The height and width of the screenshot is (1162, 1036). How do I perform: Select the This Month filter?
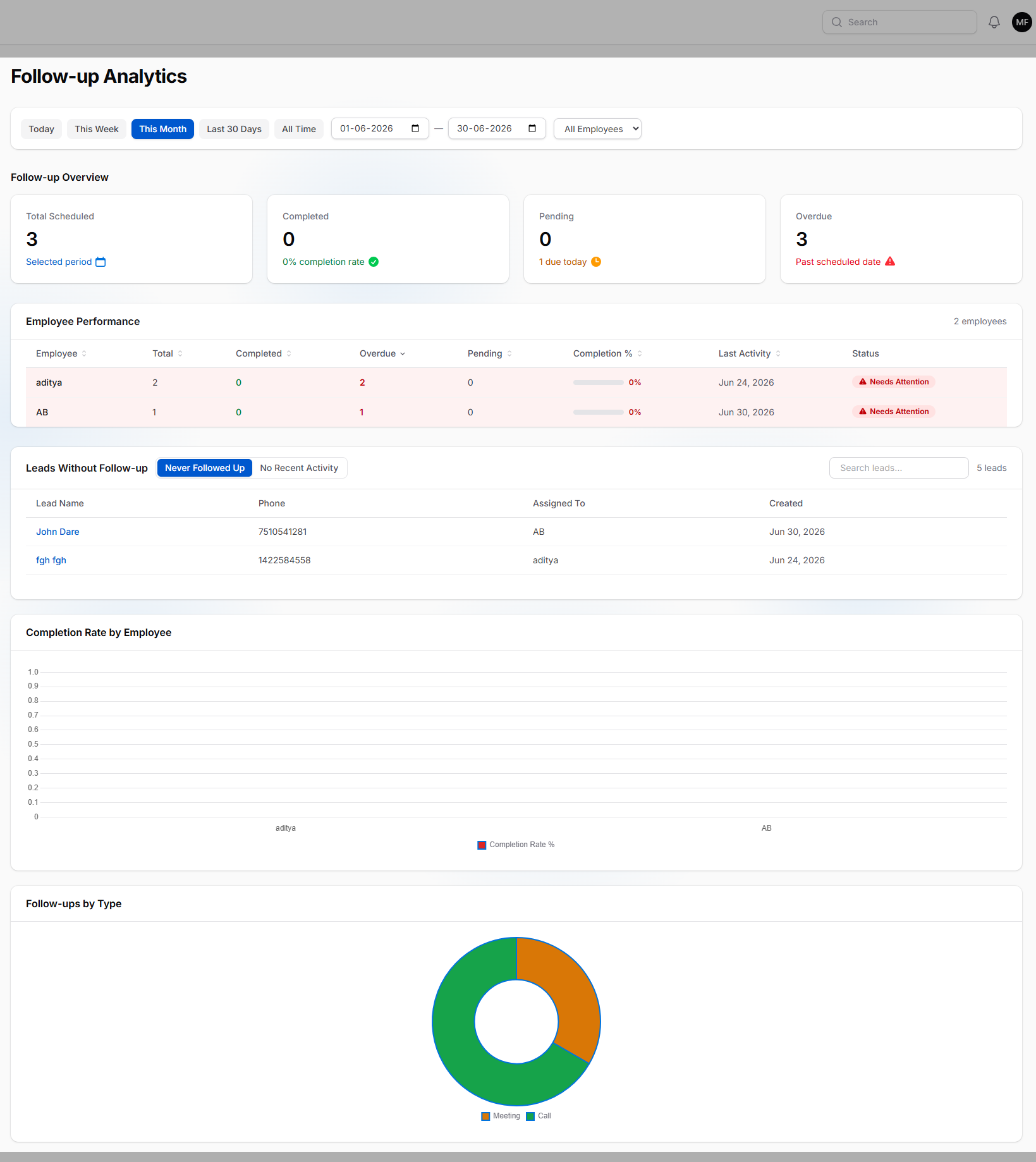162,129
